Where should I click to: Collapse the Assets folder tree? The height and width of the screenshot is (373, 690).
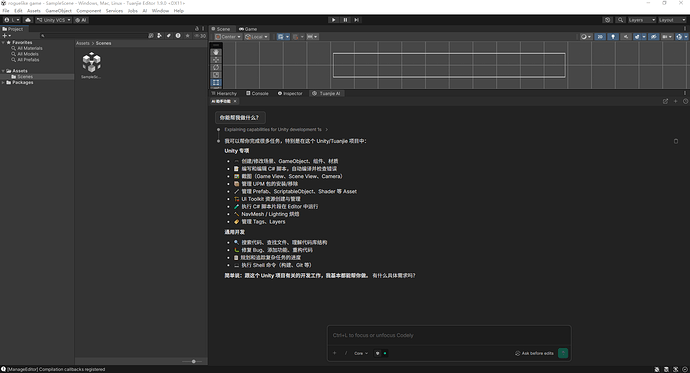[x=3, y=71]
